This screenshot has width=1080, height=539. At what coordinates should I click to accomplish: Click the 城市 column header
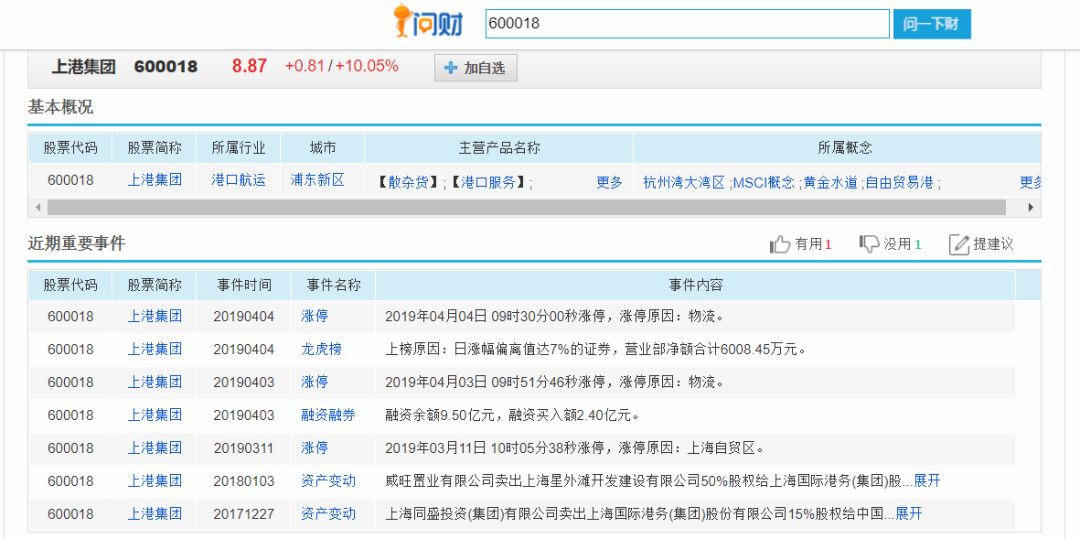322,148
